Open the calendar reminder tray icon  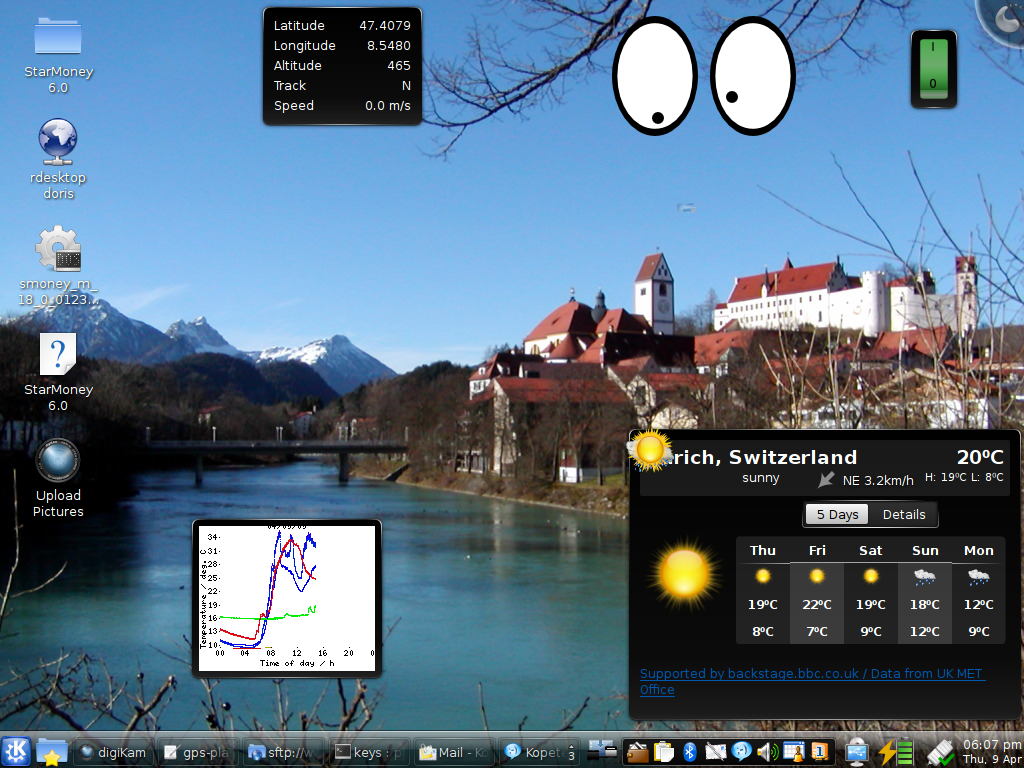[x=793, y=752]
